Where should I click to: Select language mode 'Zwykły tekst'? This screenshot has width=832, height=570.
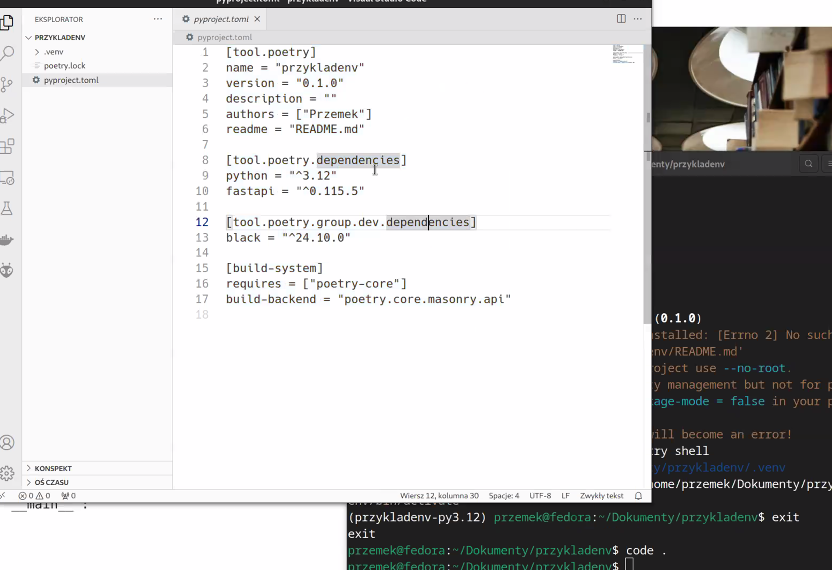coord(602,496)
